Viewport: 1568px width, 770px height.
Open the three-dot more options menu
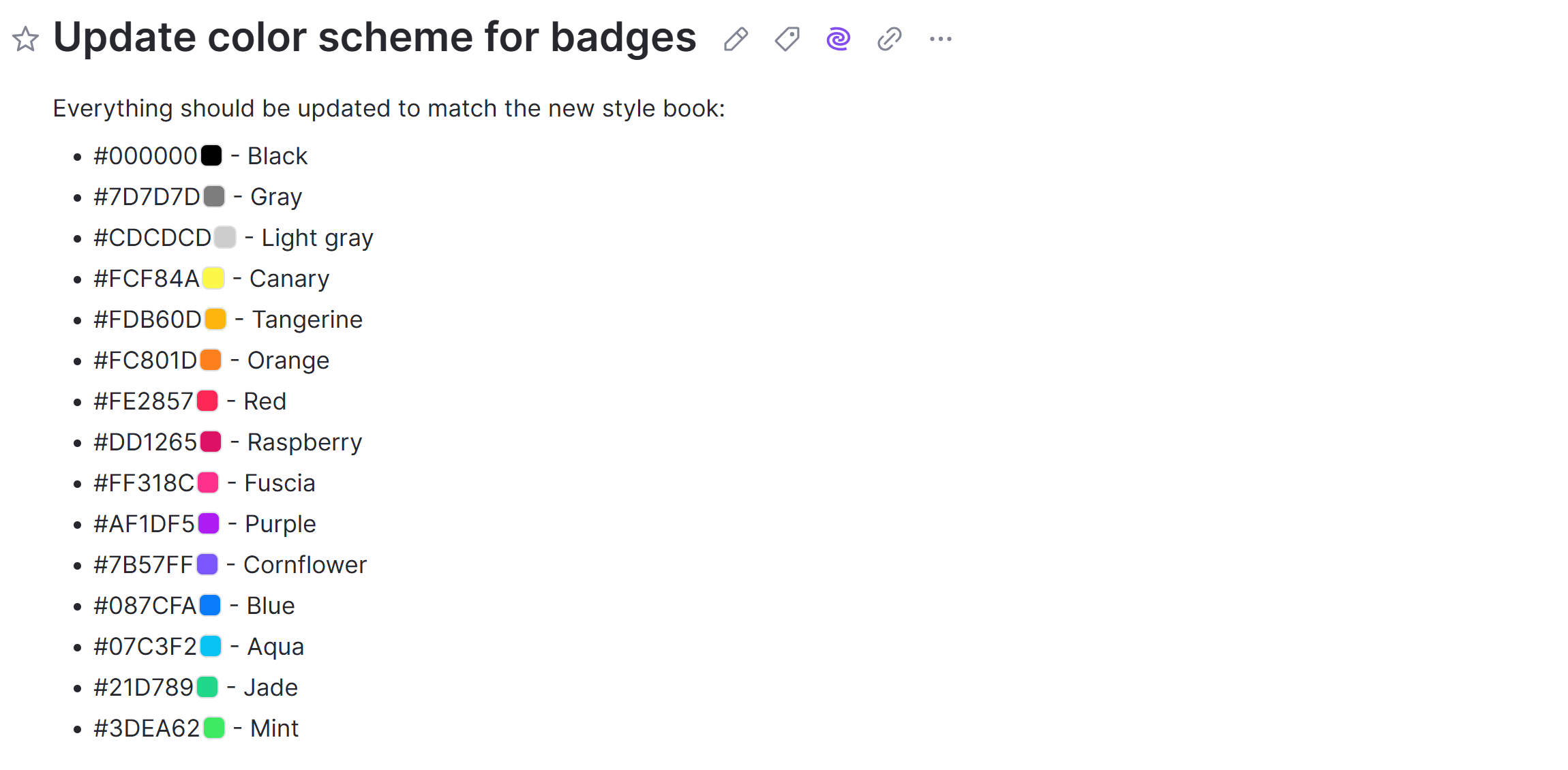941,39
